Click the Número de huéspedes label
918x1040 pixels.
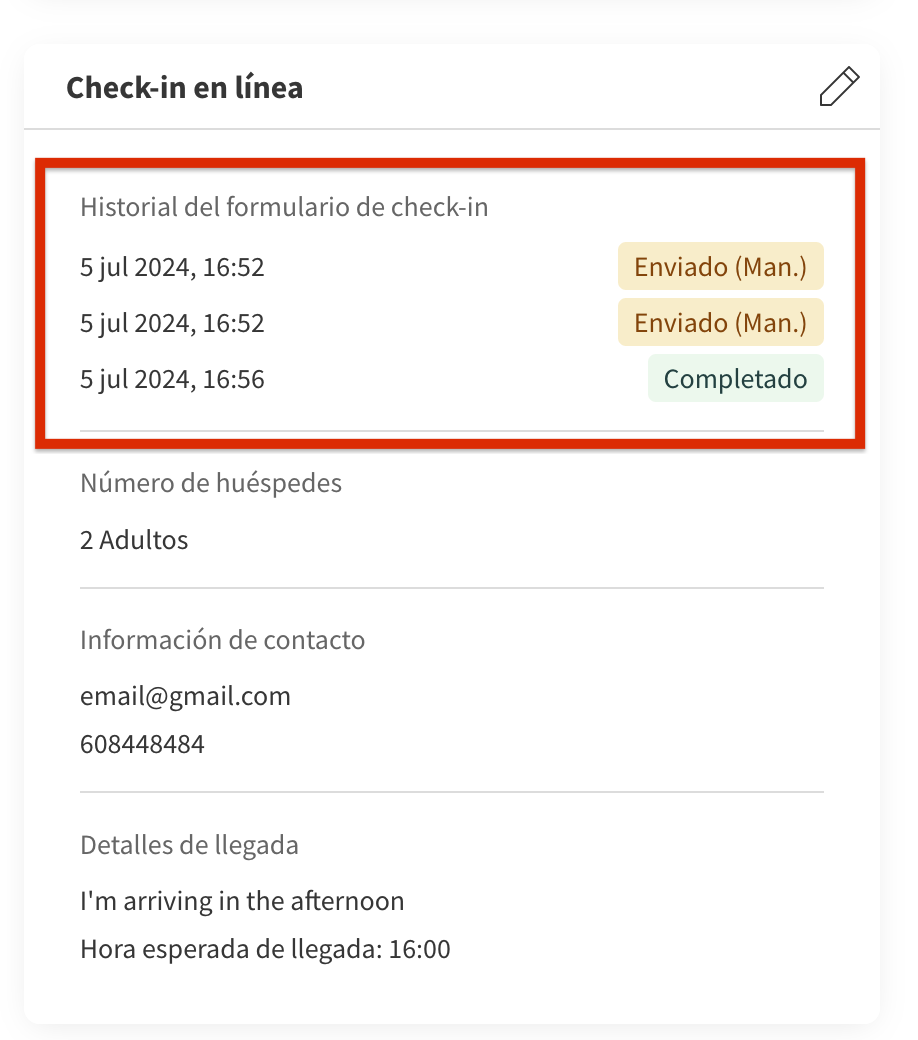pyautogui.click(x=210, y=483)
